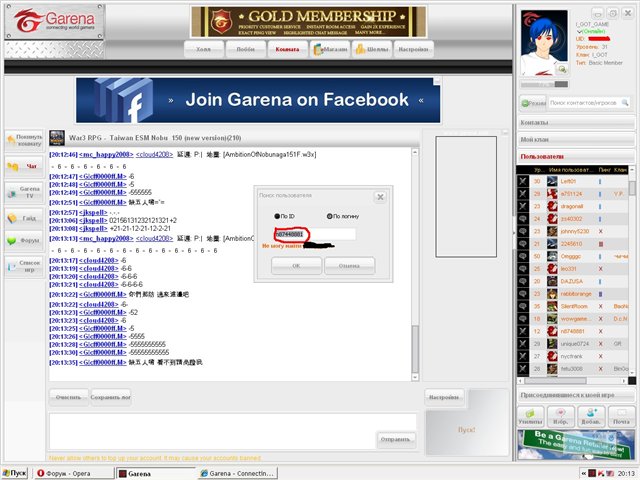
Task: Click the War3 RPG room icon in header
Action: click(57, 138)
